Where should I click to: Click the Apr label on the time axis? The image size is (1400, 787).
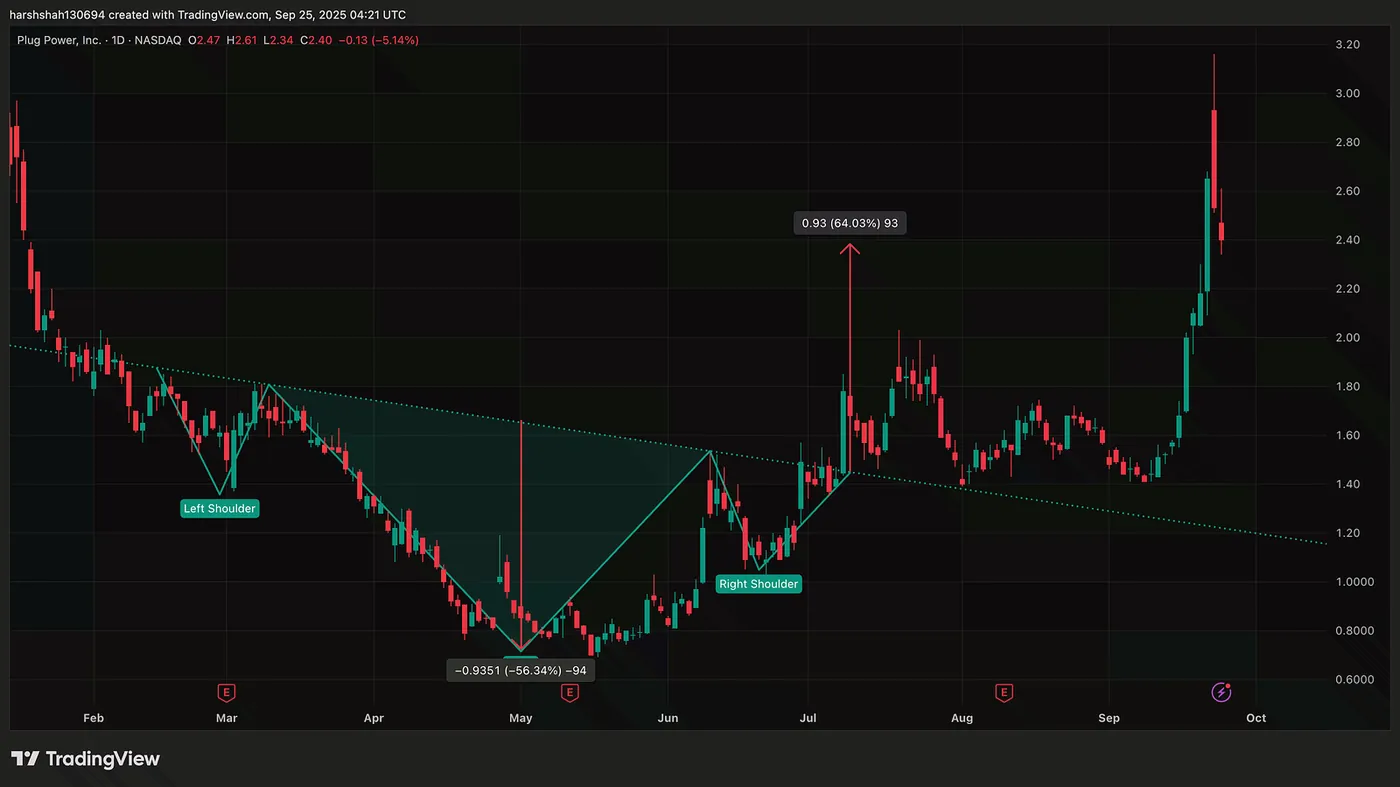(373, 718)
